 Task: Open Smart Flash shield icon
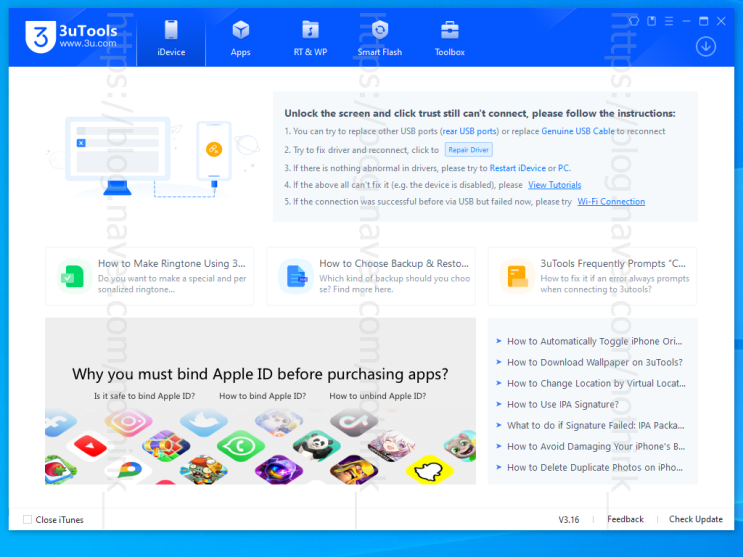tap(380, 30)
